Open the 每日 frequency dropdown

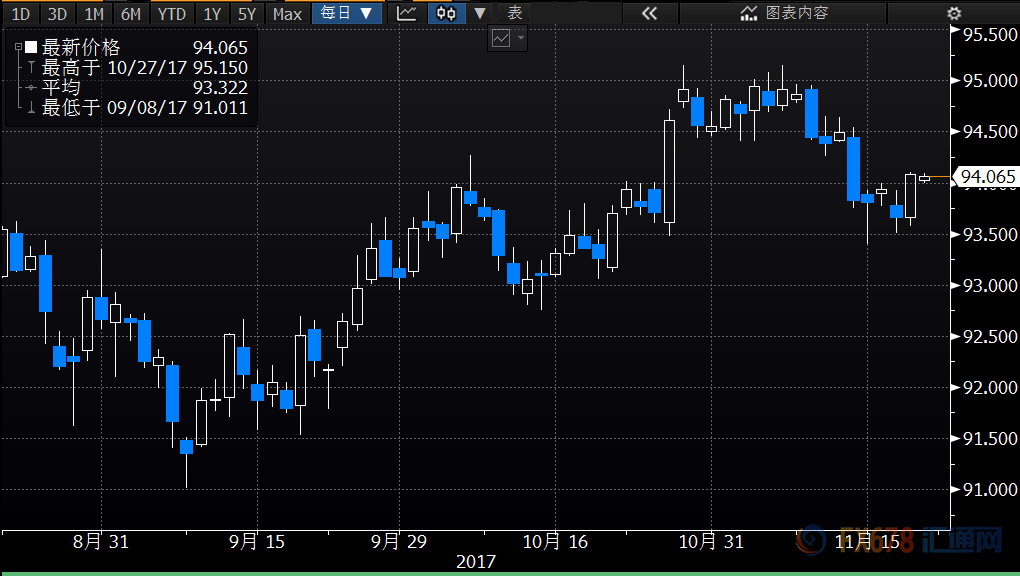[346, 13]
